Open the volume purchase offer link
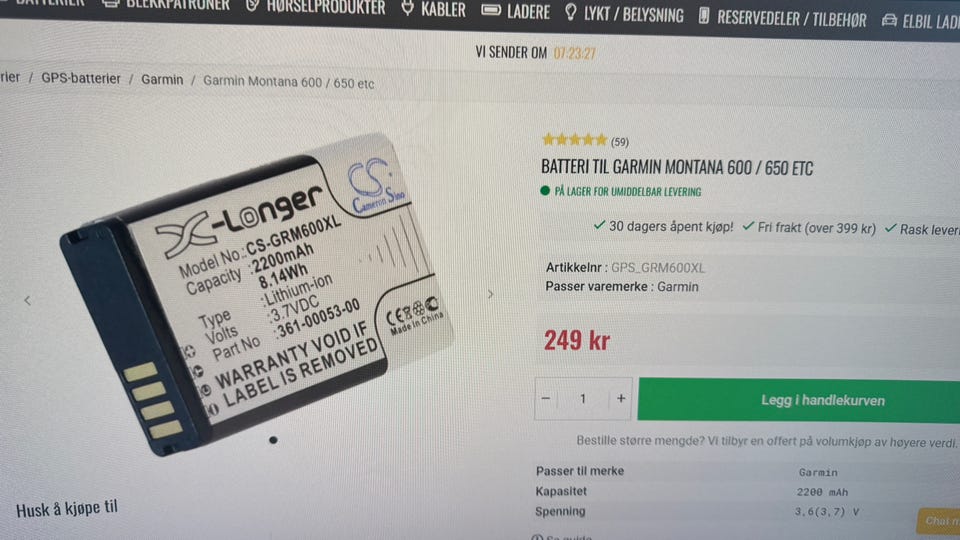Screen dimensions: 960x540 click(765, 441)
